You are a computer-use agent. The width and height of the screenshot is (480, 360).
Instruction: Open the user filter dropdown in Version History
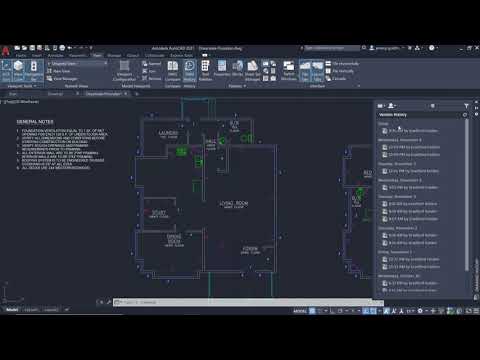pyautogui.click(x=392, y=106)
